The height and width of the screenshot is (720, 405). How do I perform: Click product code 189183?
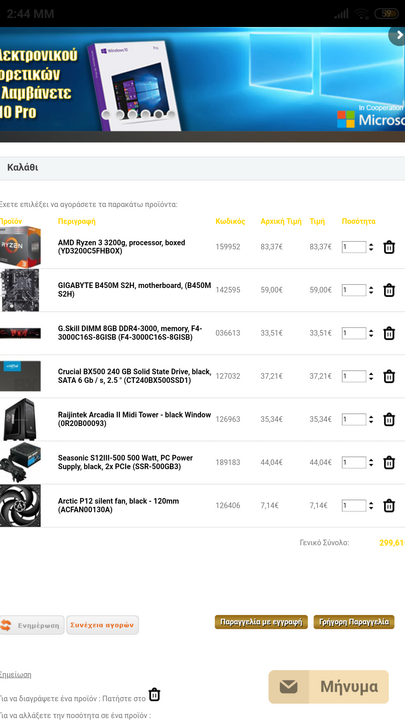click(228, 463)
